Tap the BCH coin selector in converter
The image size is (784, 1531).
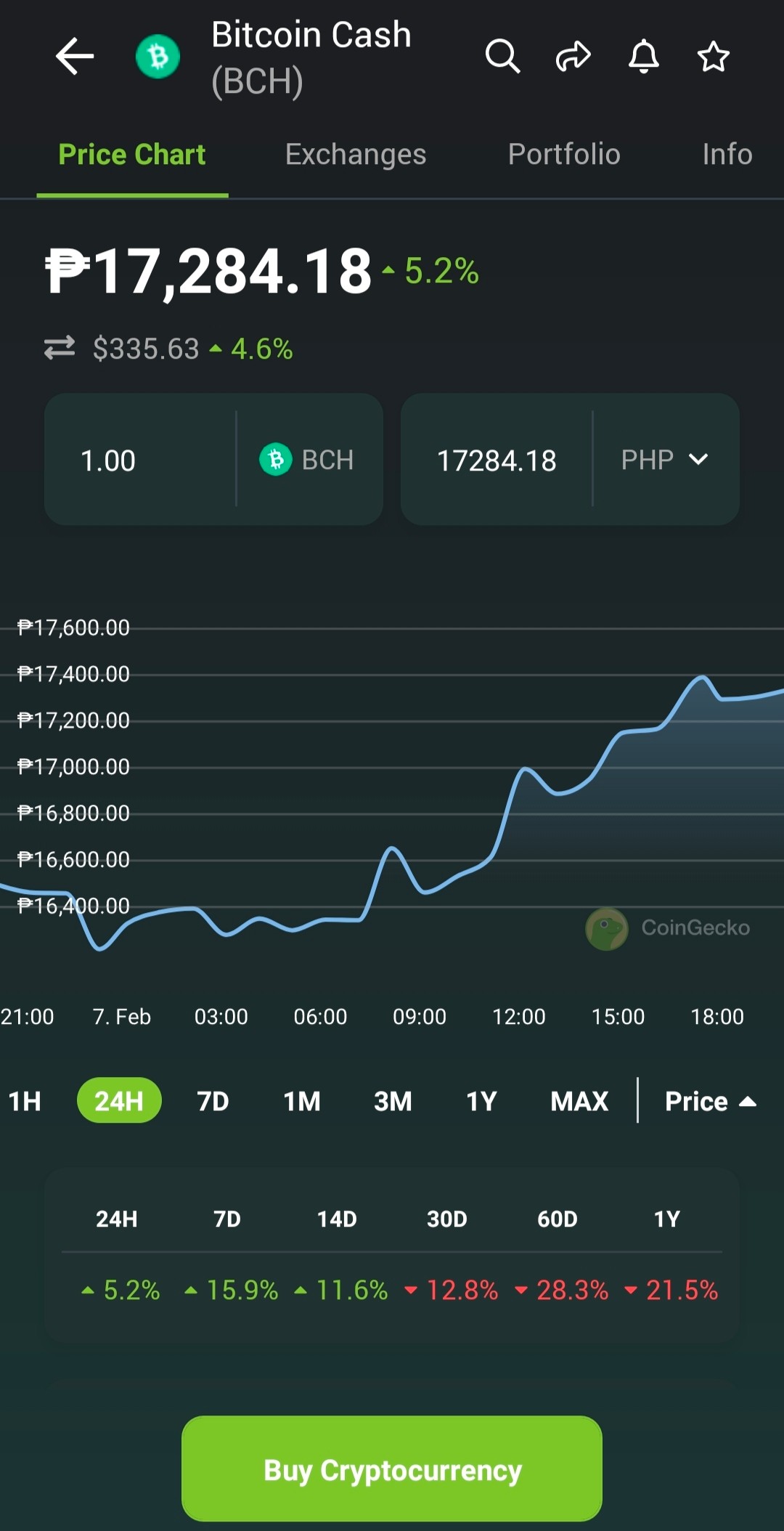[307, 460]
